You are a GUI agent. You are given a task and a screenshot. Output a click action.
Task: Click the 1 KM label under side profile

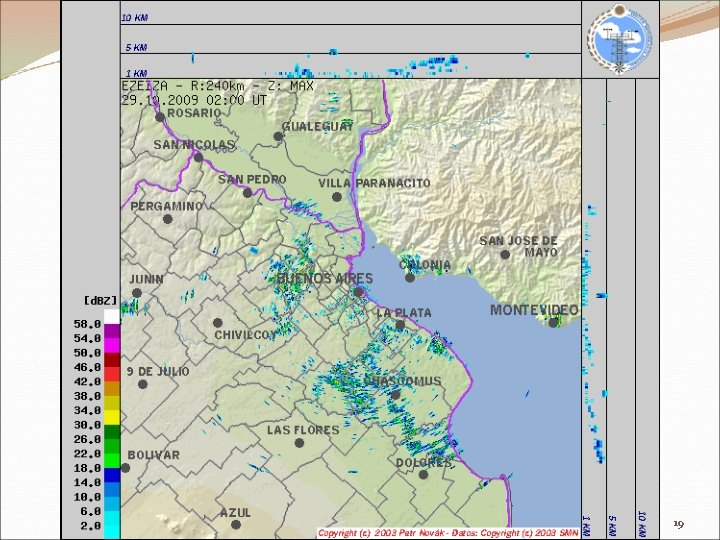(x=586, y=526)
